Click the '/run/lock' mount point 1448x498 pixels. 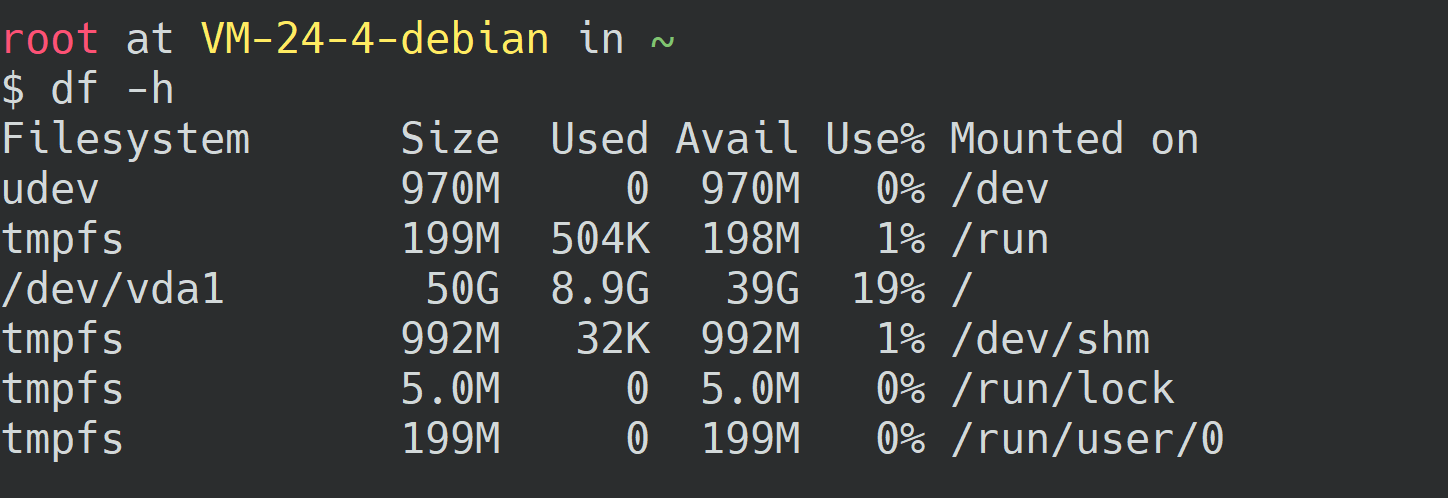pyautogui.click(x=1061, y=389)
